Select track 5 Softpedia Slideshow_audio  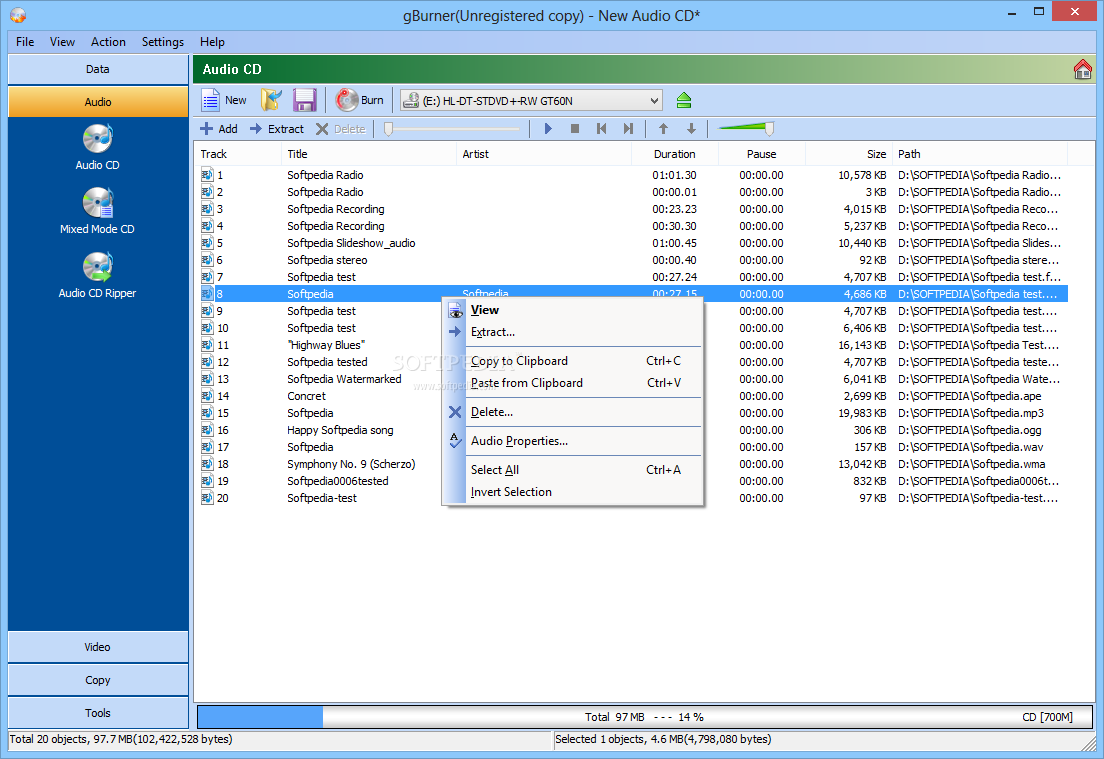click(x=632, y=243)
